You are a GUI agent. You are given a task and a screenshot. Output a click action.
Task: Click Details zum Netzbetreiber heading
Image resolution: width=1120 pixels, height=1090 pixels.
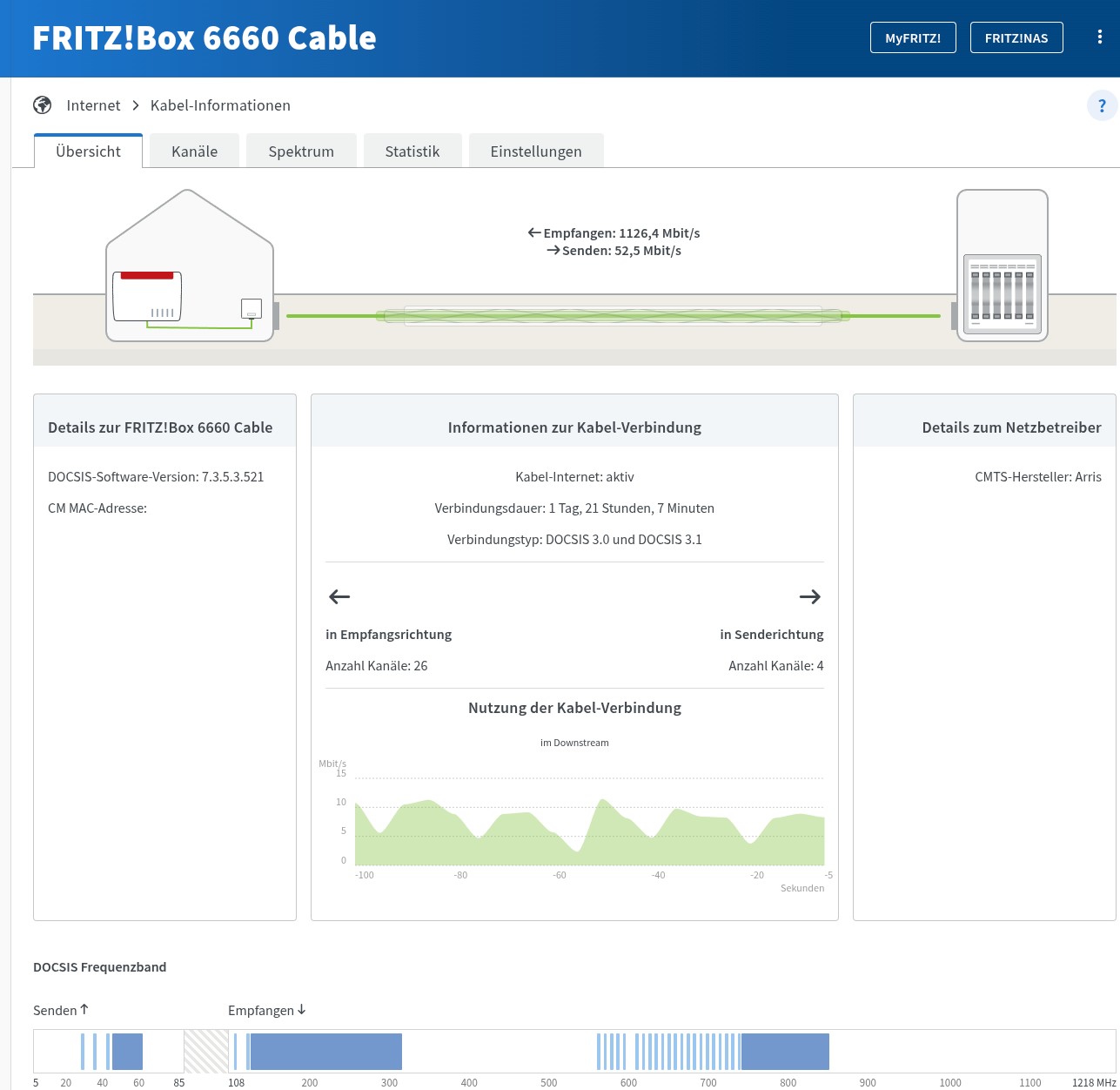(x=1011, y=427)
